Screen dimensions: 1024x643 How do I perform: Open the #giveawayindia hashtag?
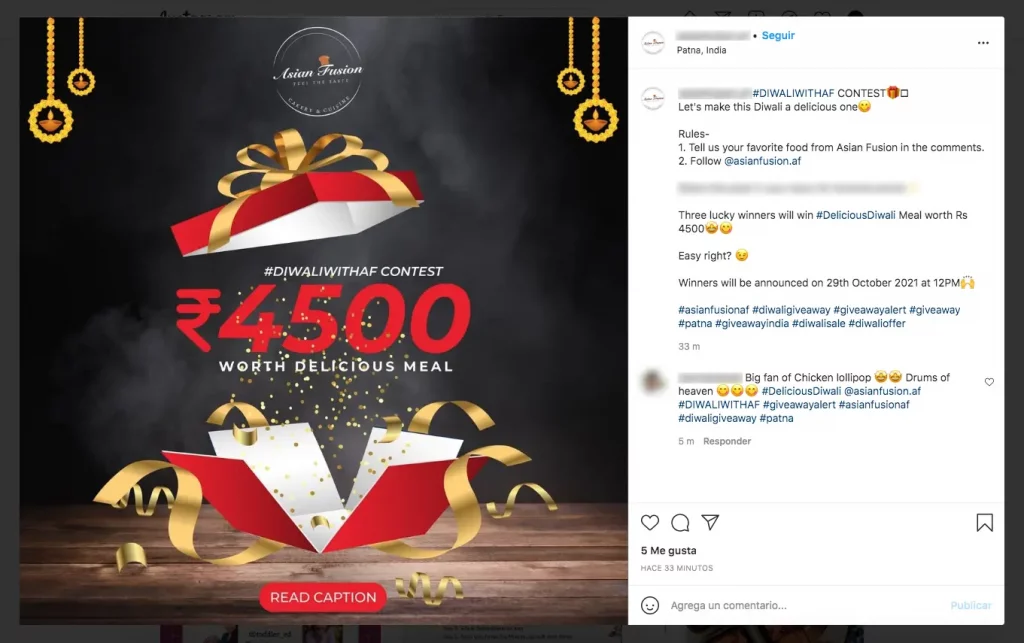(752, 323)
